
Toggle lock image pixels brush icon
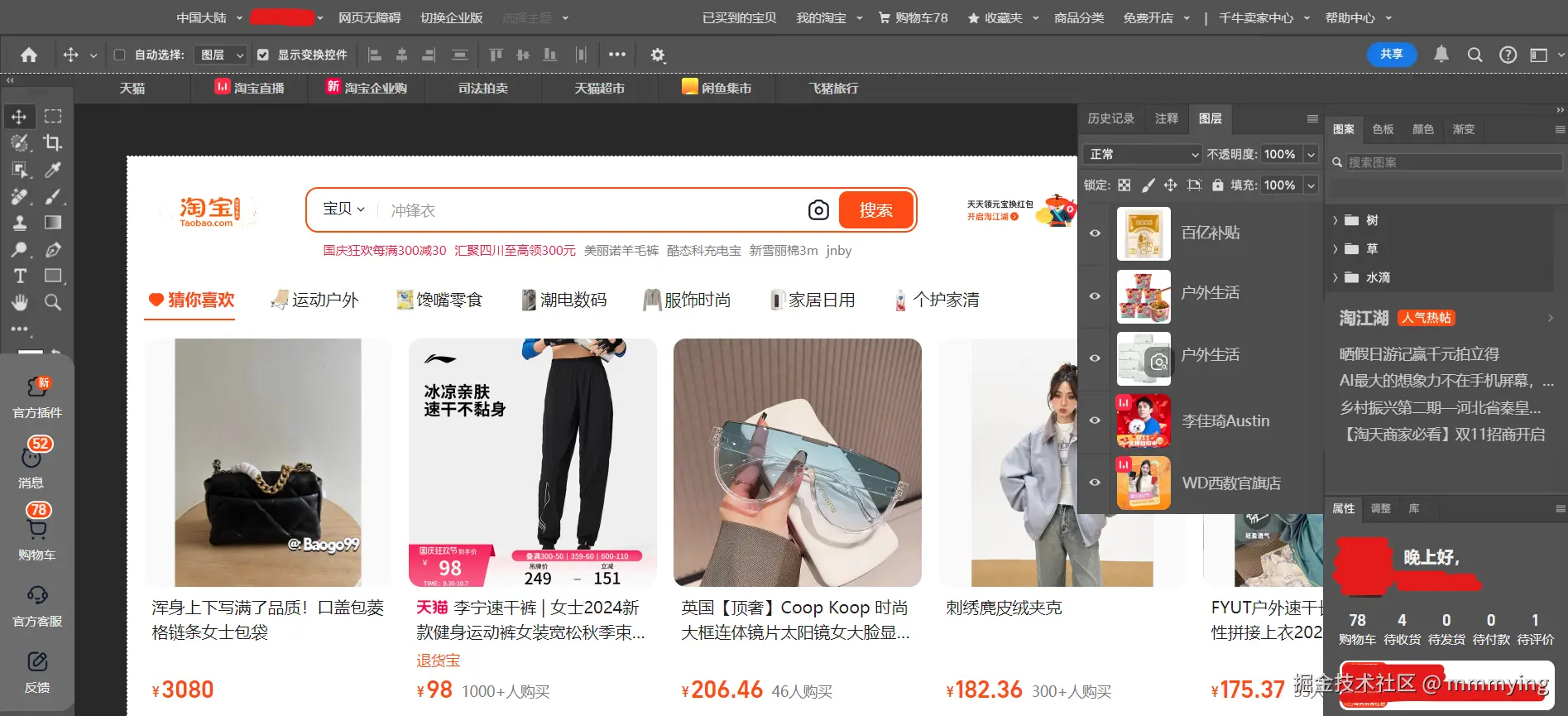coord(1148,185)
